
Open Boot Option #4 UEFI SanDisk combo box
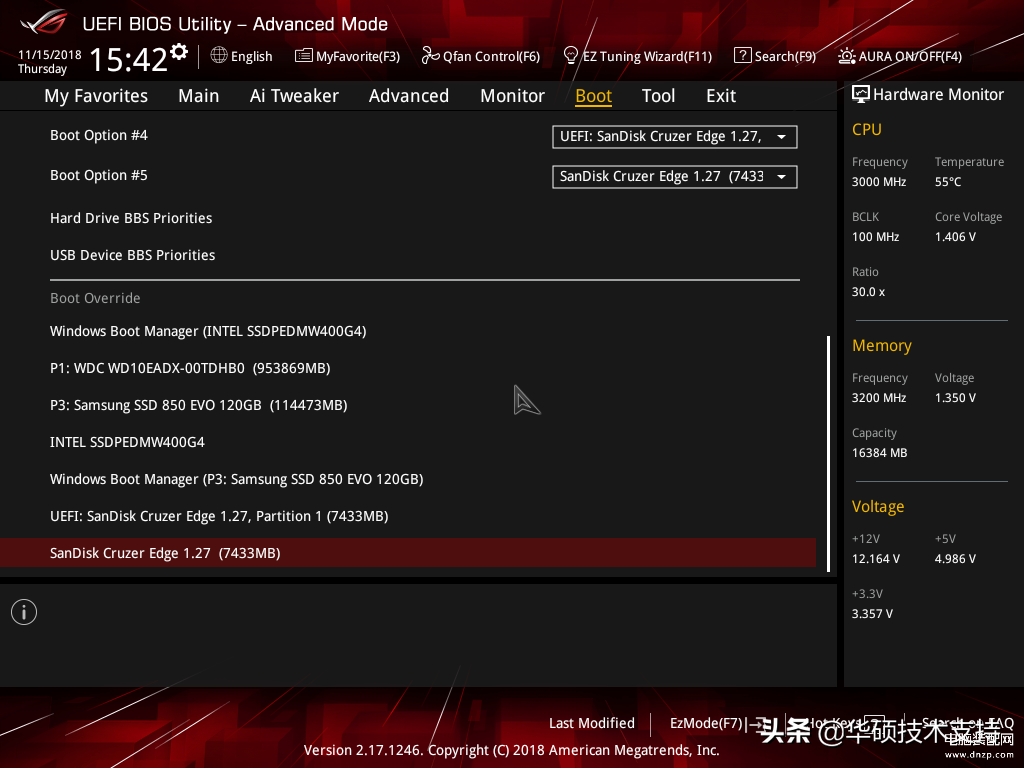[x=675, y=137]
